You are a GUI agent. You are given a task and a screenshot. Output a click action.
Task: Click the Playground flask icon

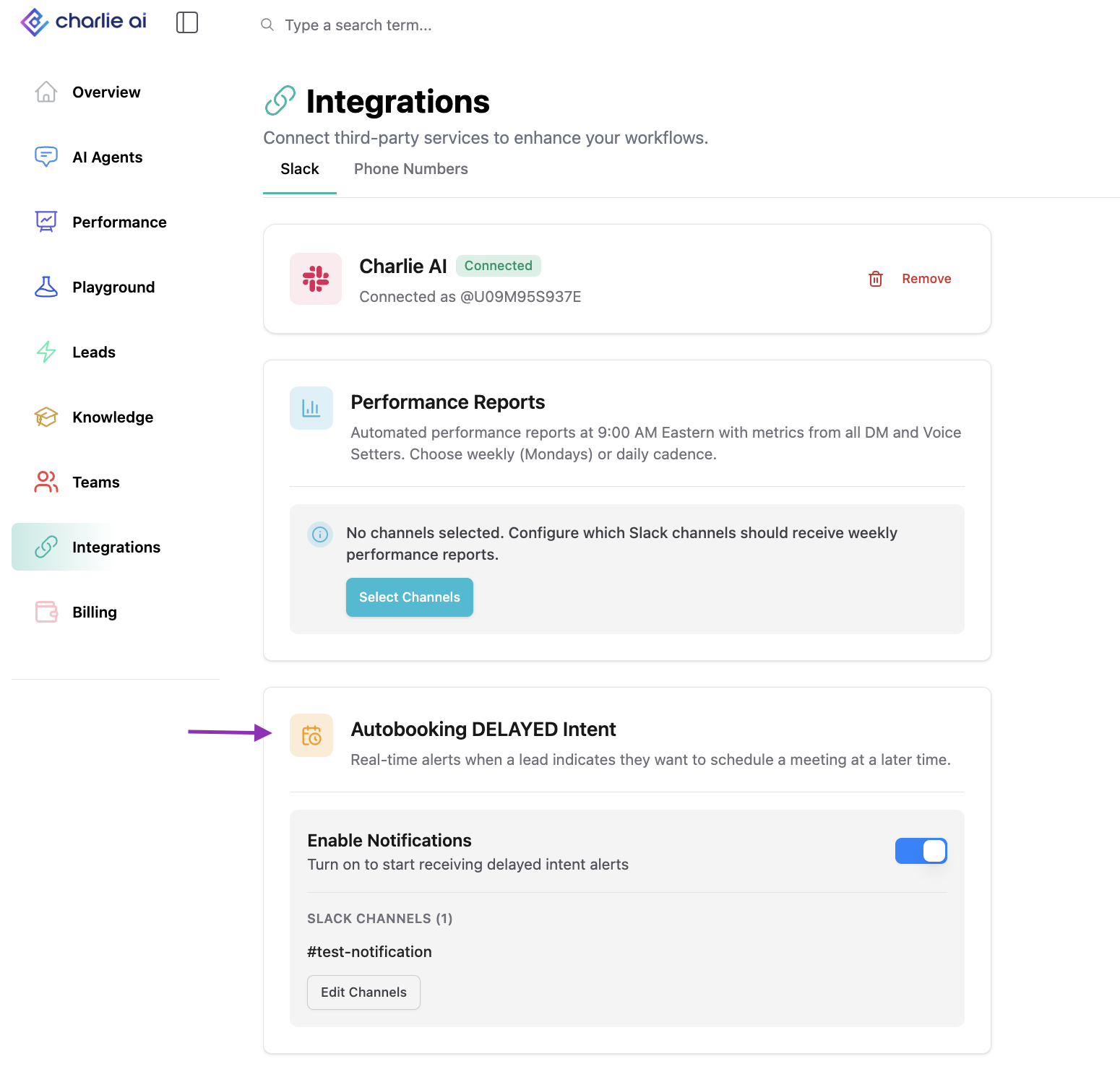coord(46,287)
